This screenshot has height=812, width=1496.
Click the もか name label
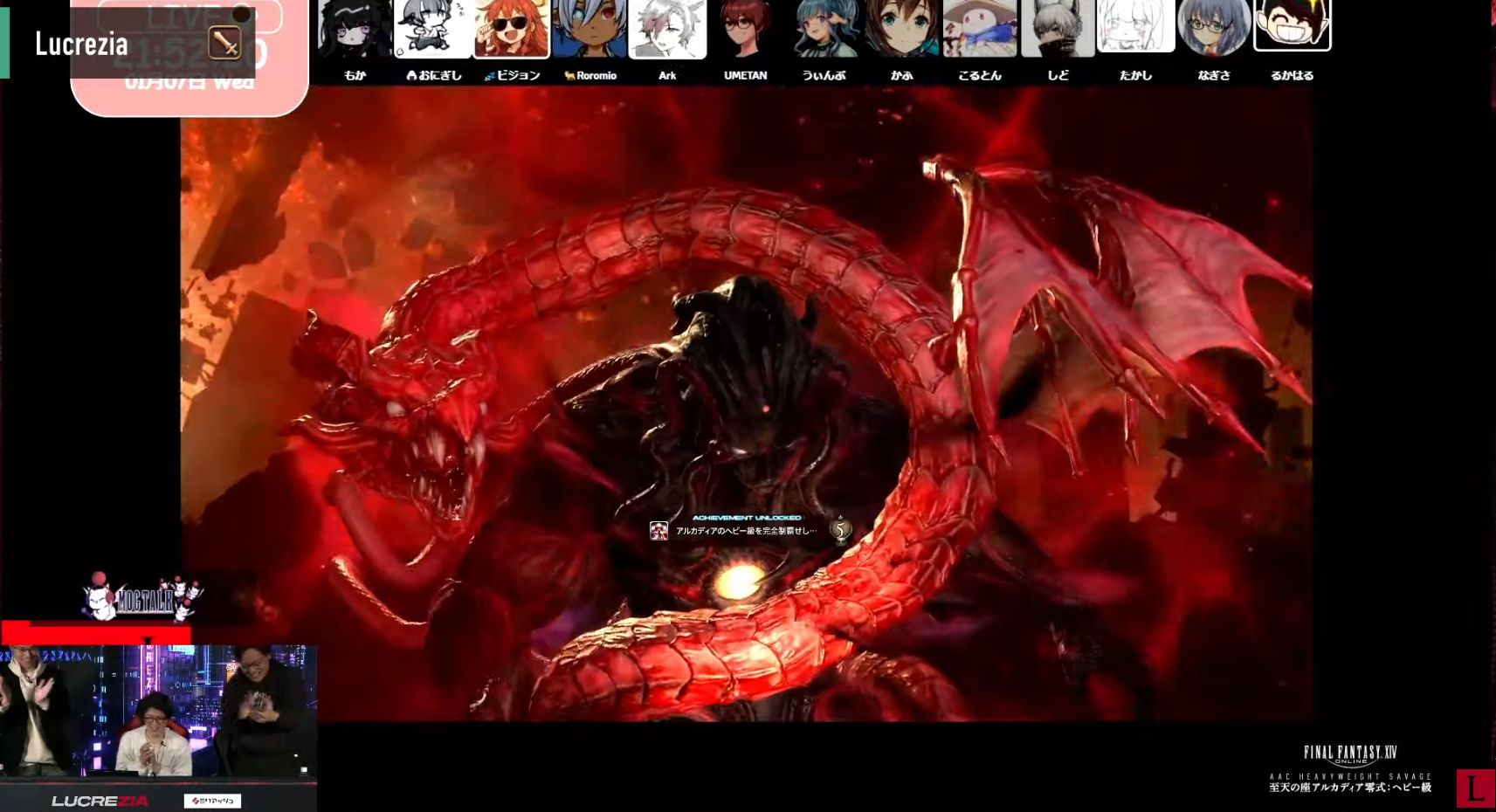click(355, 75)
